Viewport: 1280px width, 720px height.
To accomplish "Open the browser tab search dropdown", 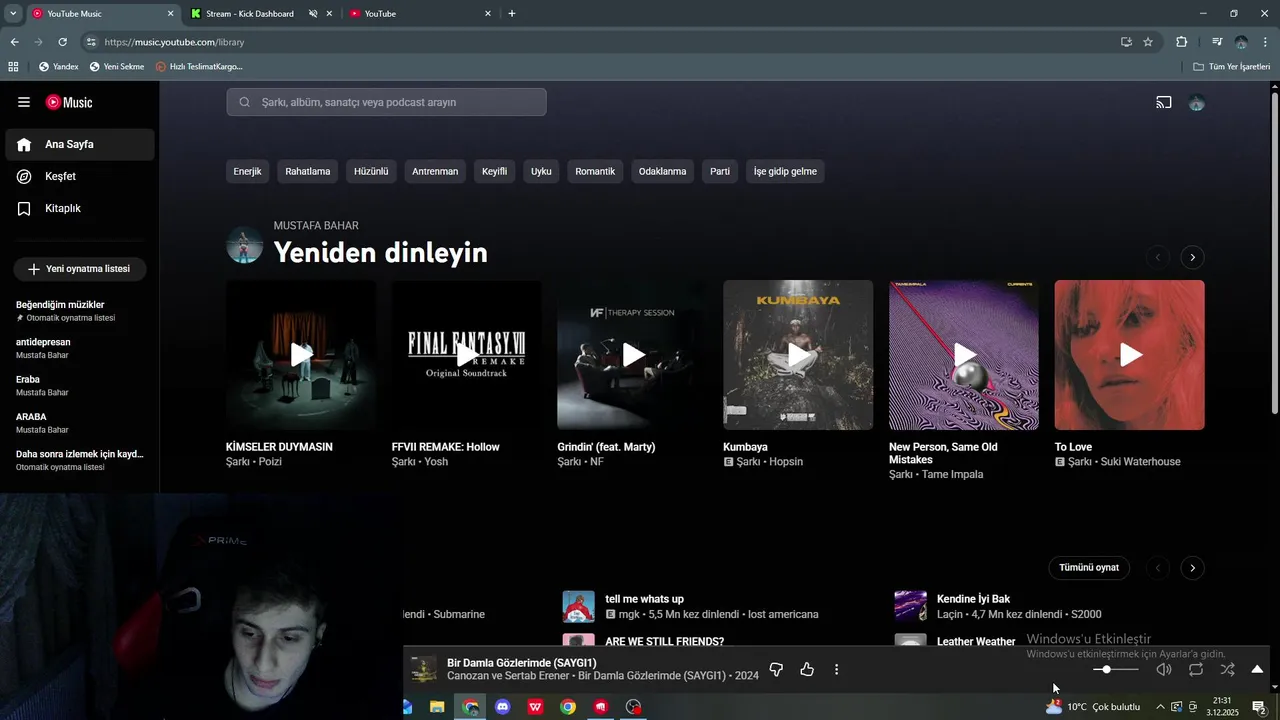I will click(x=13, y=14).
